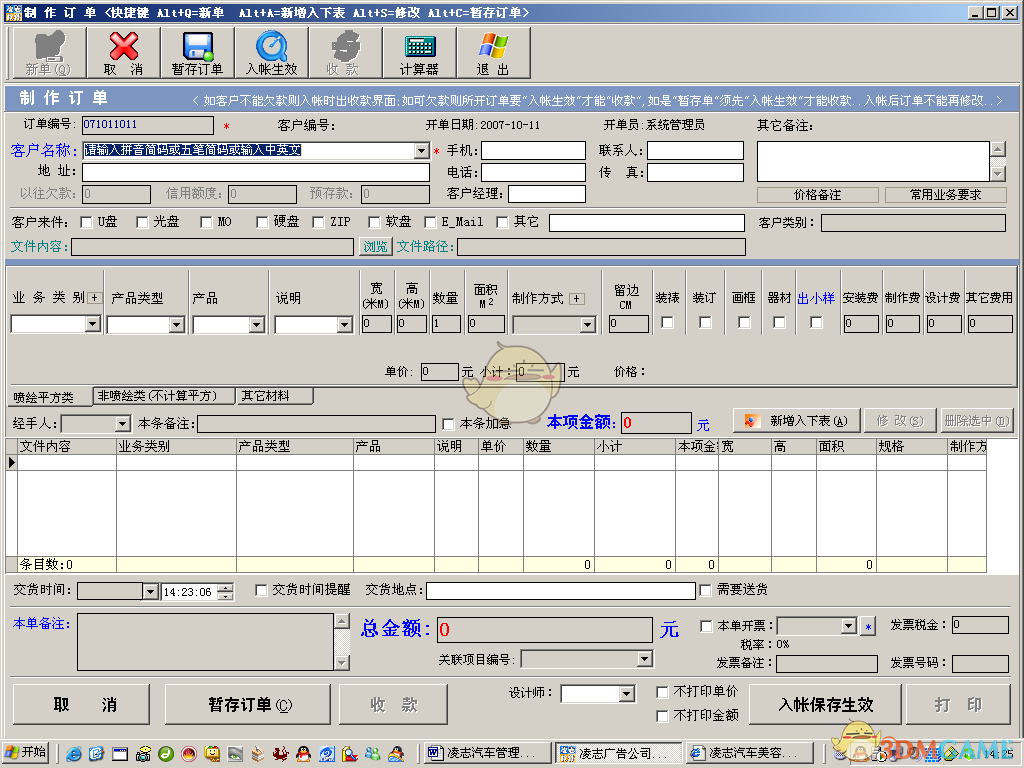Click the 入帐生效 toolbar icon
The width and height of the screenshot is (1024, 768).
tap(271, 52)
